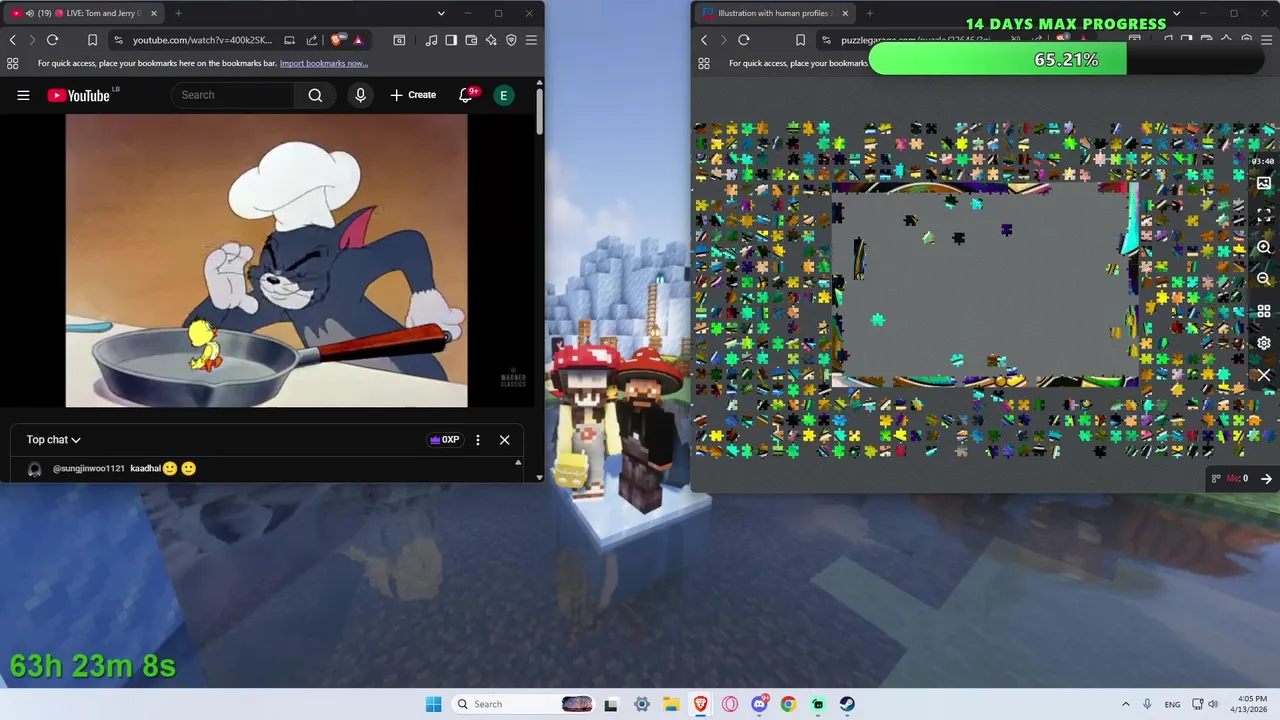Open YouTube notifications bell
Screen dimensions: 1280x720
pos(466,95)
